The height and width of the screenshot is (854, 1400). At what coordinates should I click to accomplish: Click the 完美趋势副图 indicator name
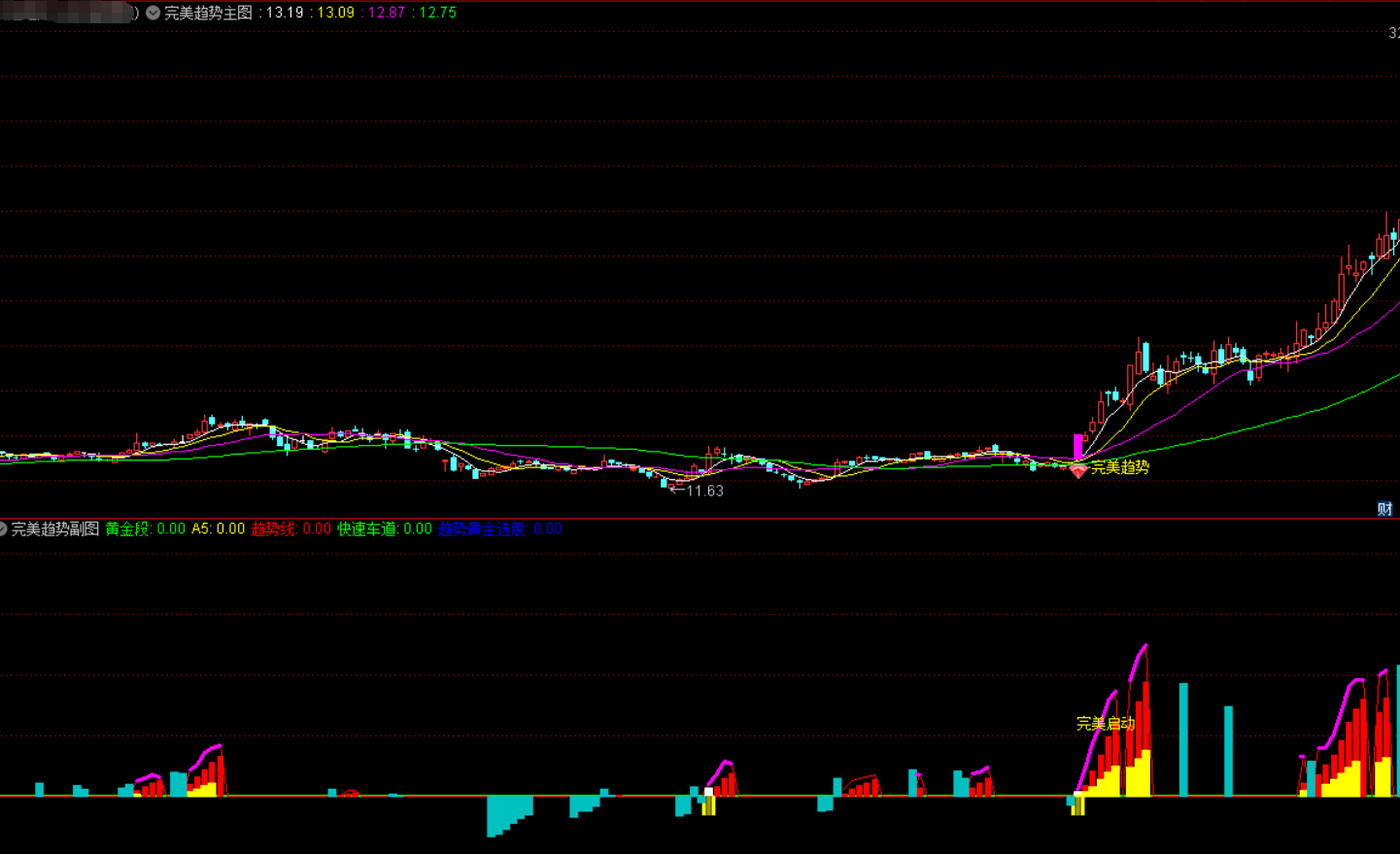coord(55,529)
